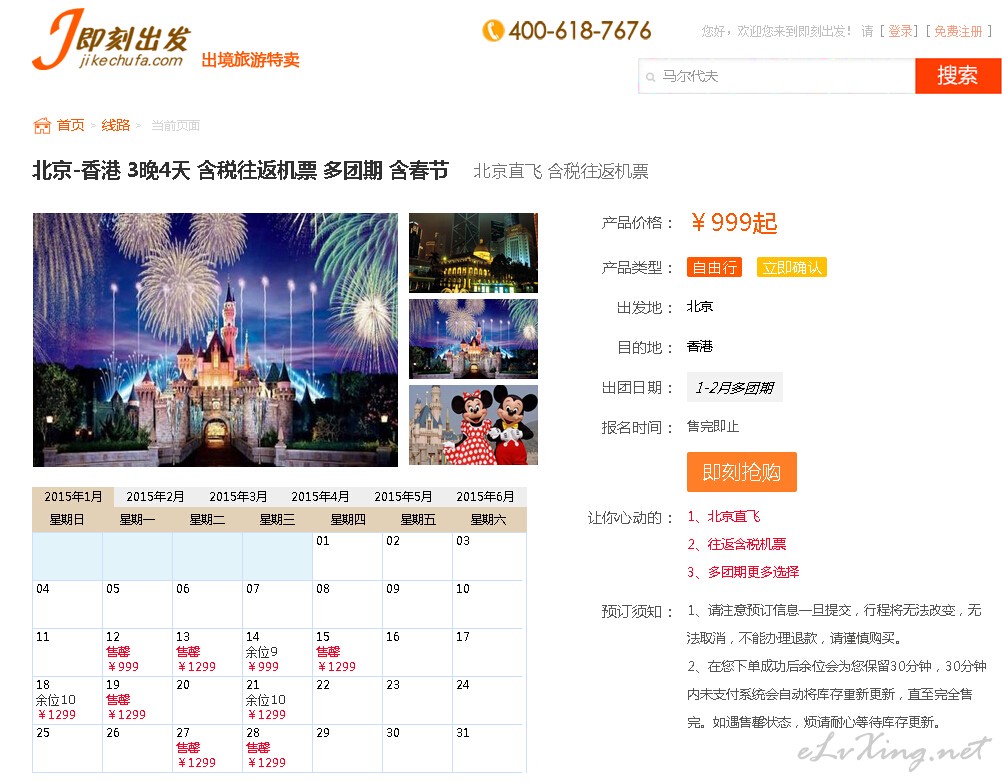Open the large Disneyland castle fireworks image

coord(215,339)
